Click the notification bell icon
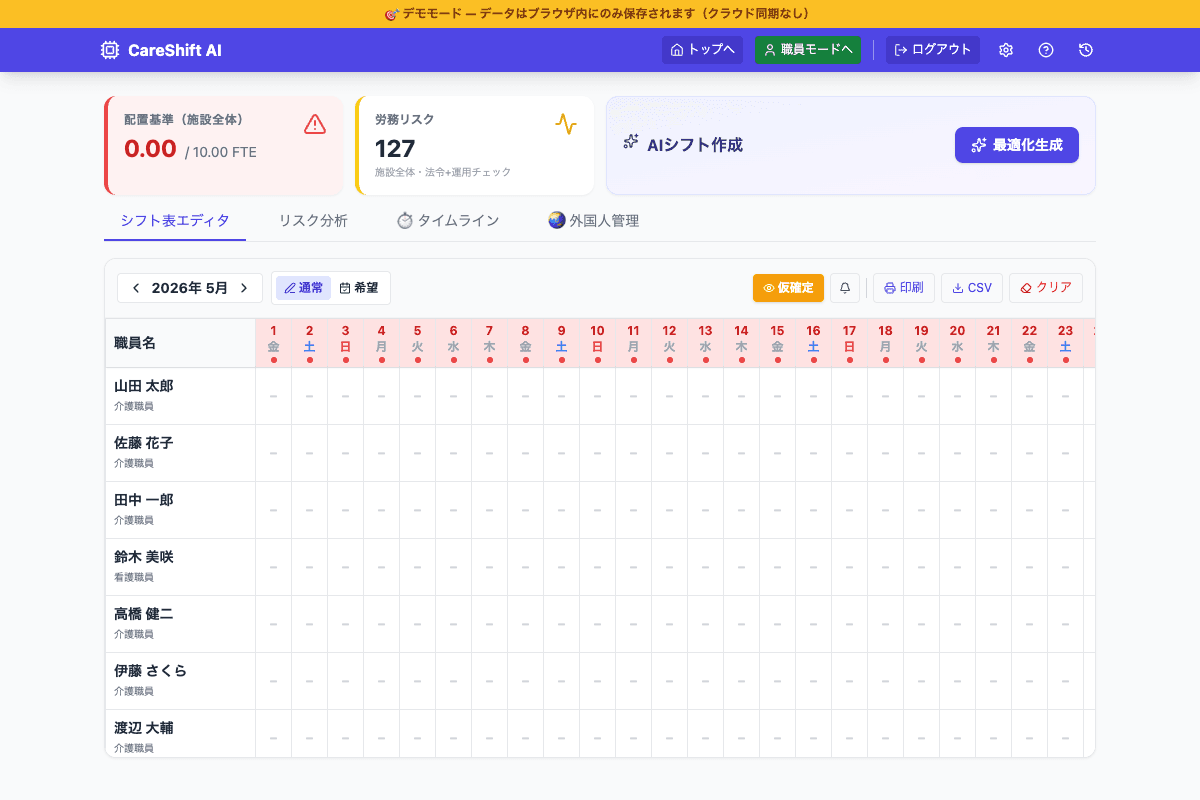The image size is (1200, 800). click(x=845, y=288)
